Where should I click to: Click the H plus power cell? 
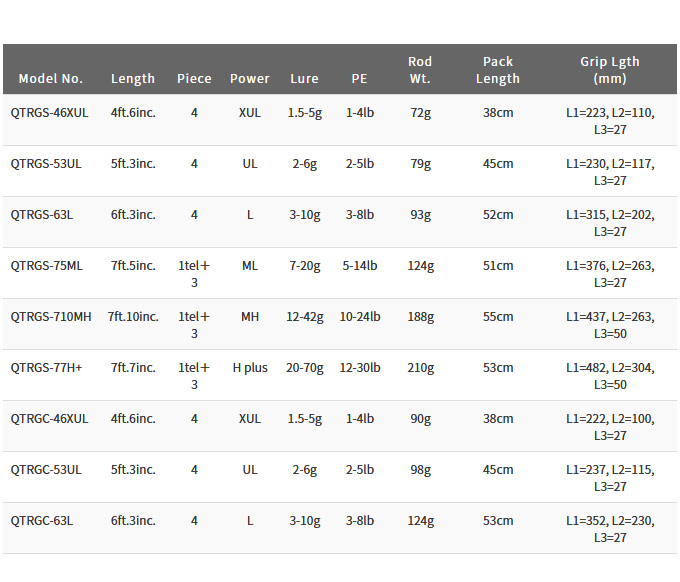(250, 368)
